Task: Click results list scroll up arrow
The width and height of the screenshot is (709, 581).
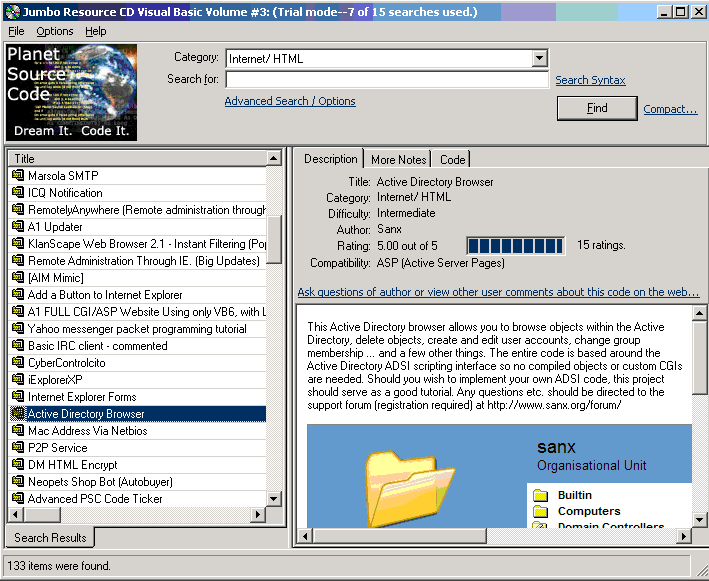Action: point(274,158)
